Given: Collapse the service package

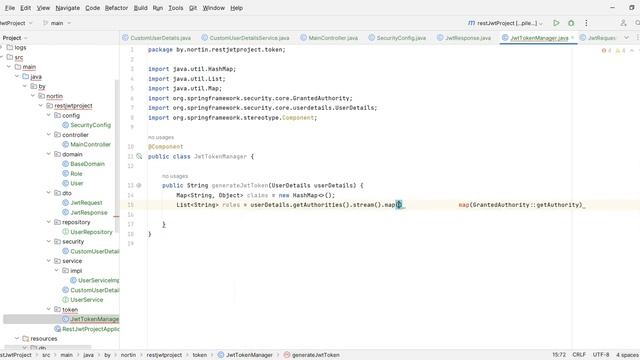Looking at the screenshot, I should click(x=49, y=261).
